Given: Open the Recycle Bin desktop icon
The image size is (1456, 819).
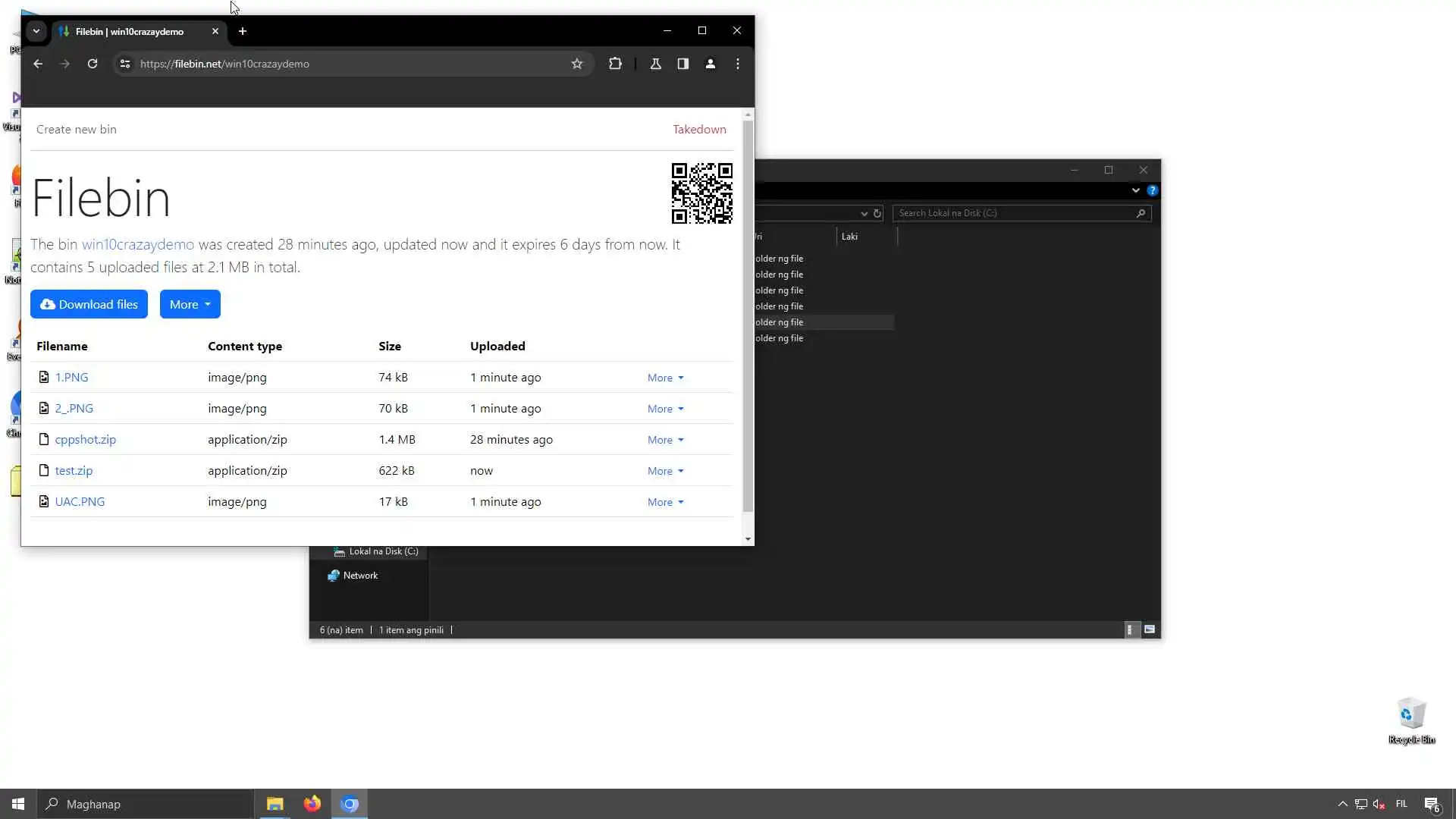Looking at the screenshot, I should [1411, 715].
